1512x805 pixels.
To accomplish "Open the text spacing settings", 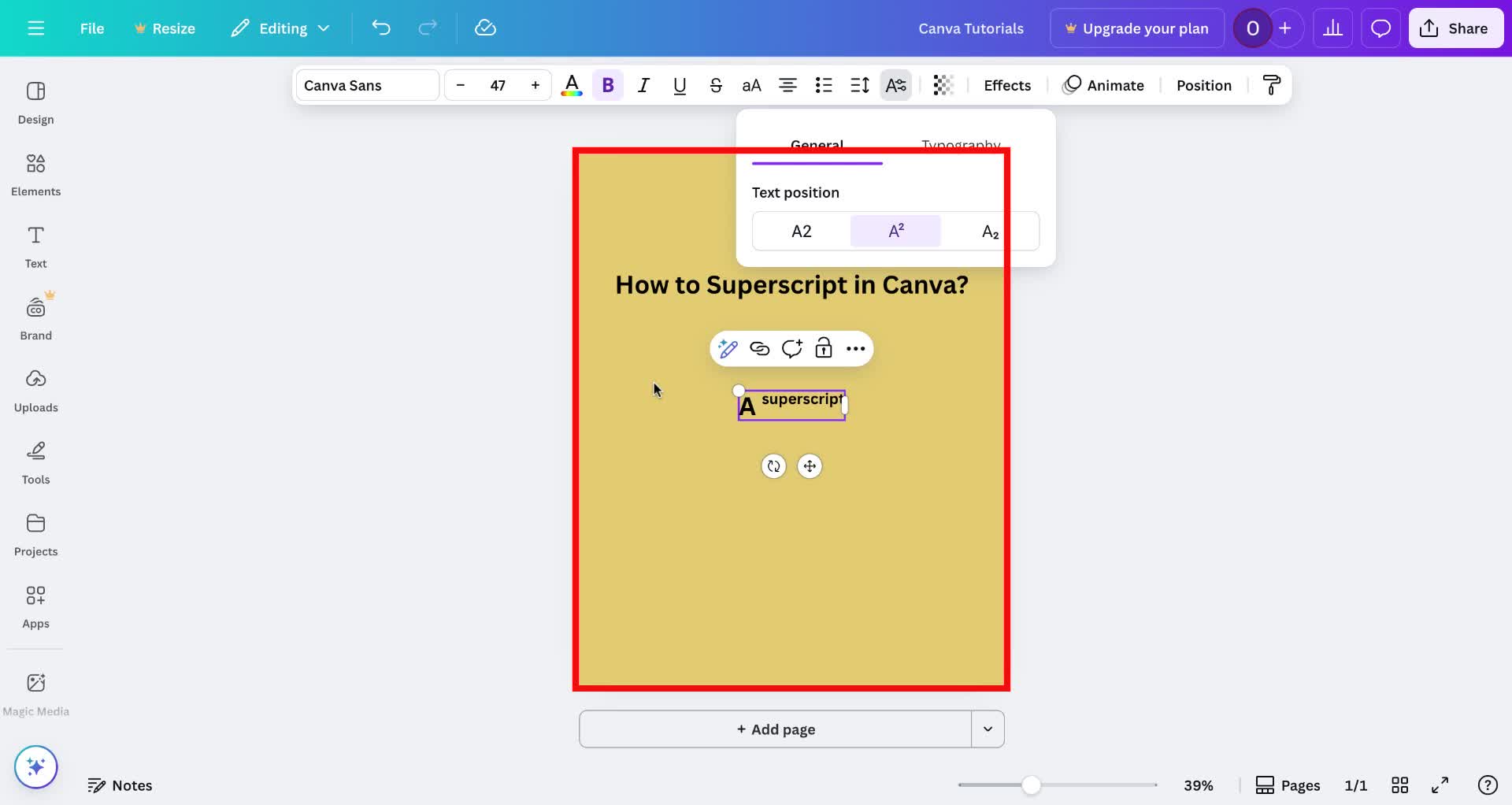I will 859,85.
